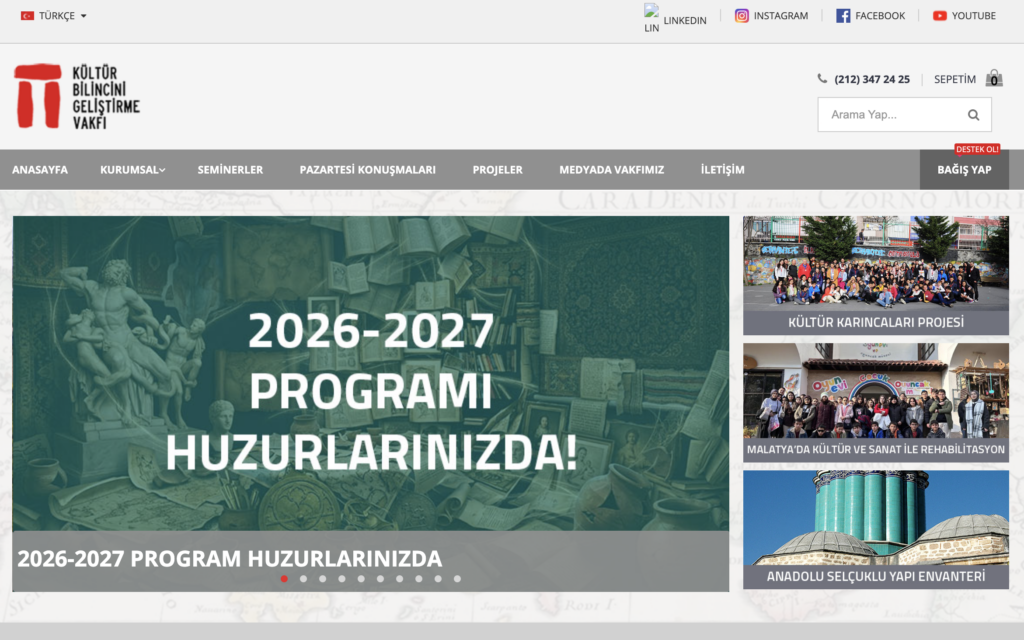Image resolution: width=1024 pixels, height=640 pixels.
Task: Open the İletişim menu item
Action: 723,170
